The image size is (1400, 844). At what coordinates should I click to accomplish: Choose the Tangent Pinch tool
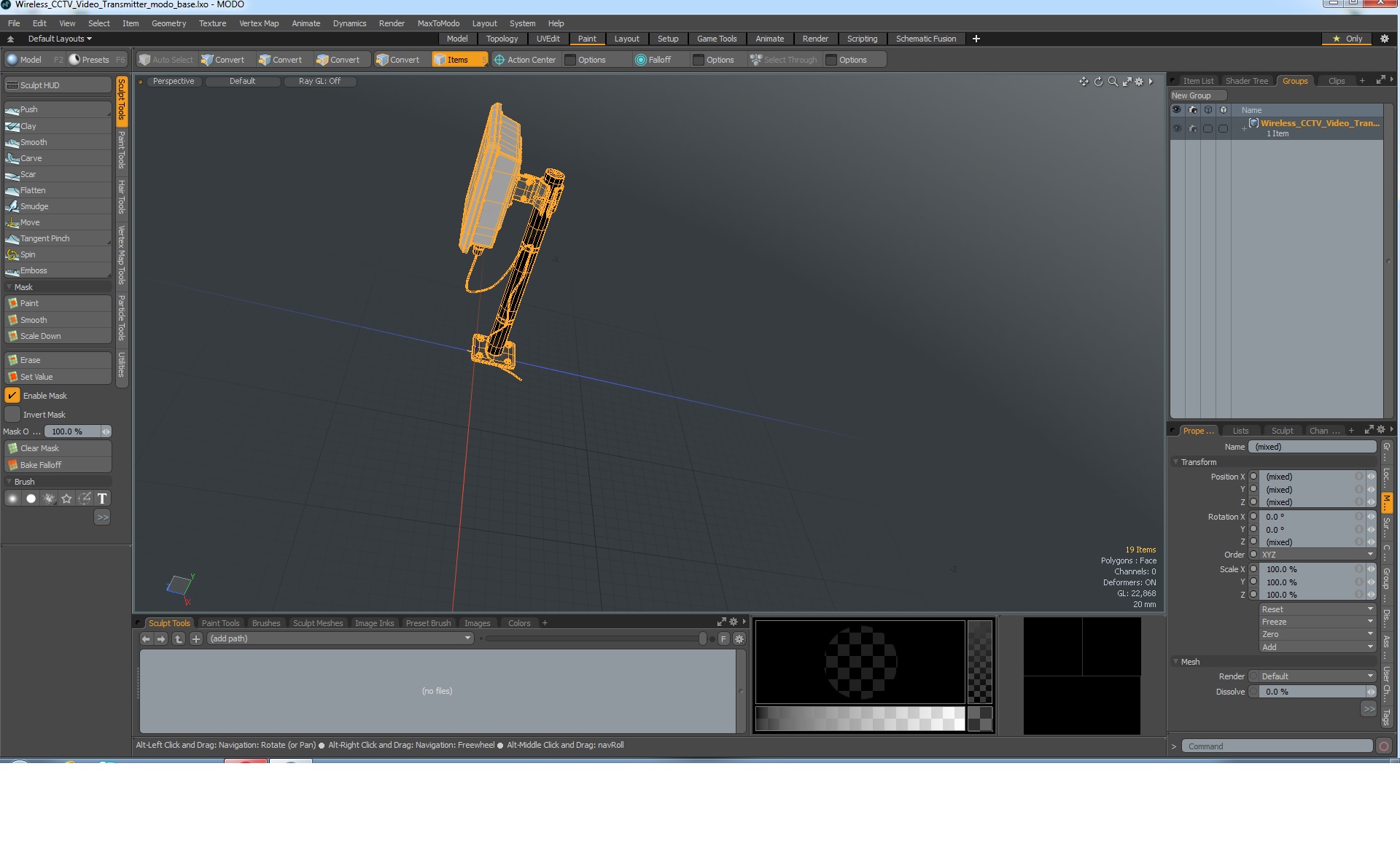[44, 238]
